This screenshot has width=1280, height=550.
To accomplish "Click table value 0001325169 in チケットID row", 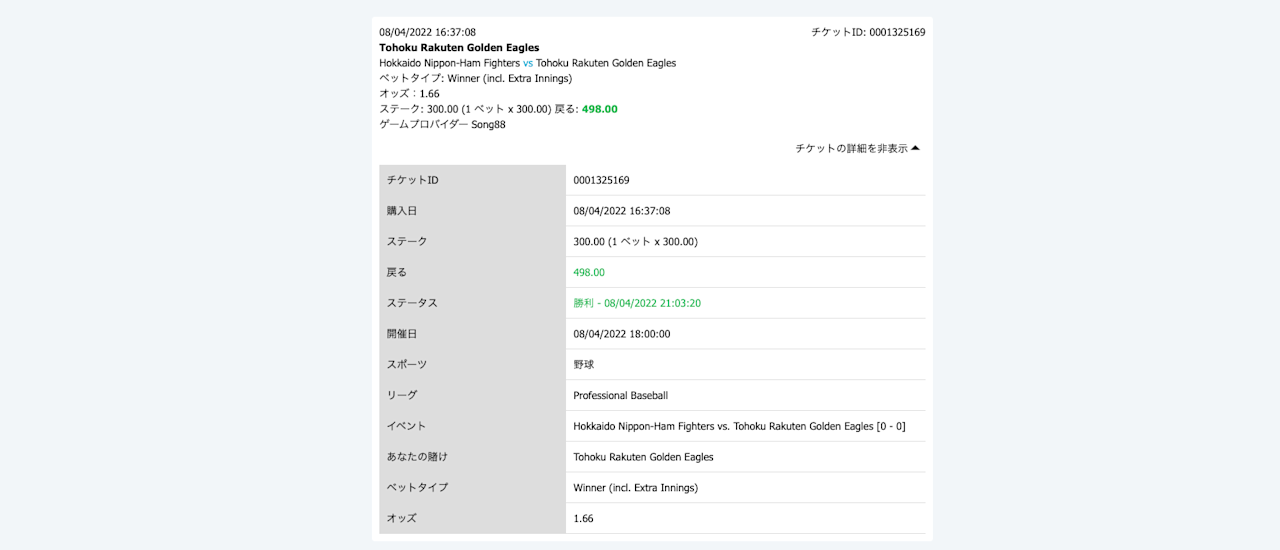I will click(x=601, y=180).
